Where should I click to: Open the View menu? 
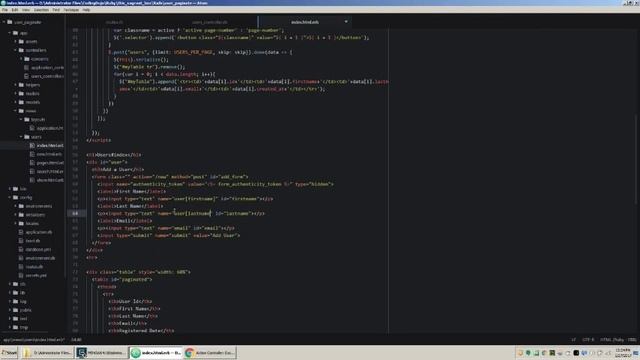pyautogui.click(x=26, y=10)
